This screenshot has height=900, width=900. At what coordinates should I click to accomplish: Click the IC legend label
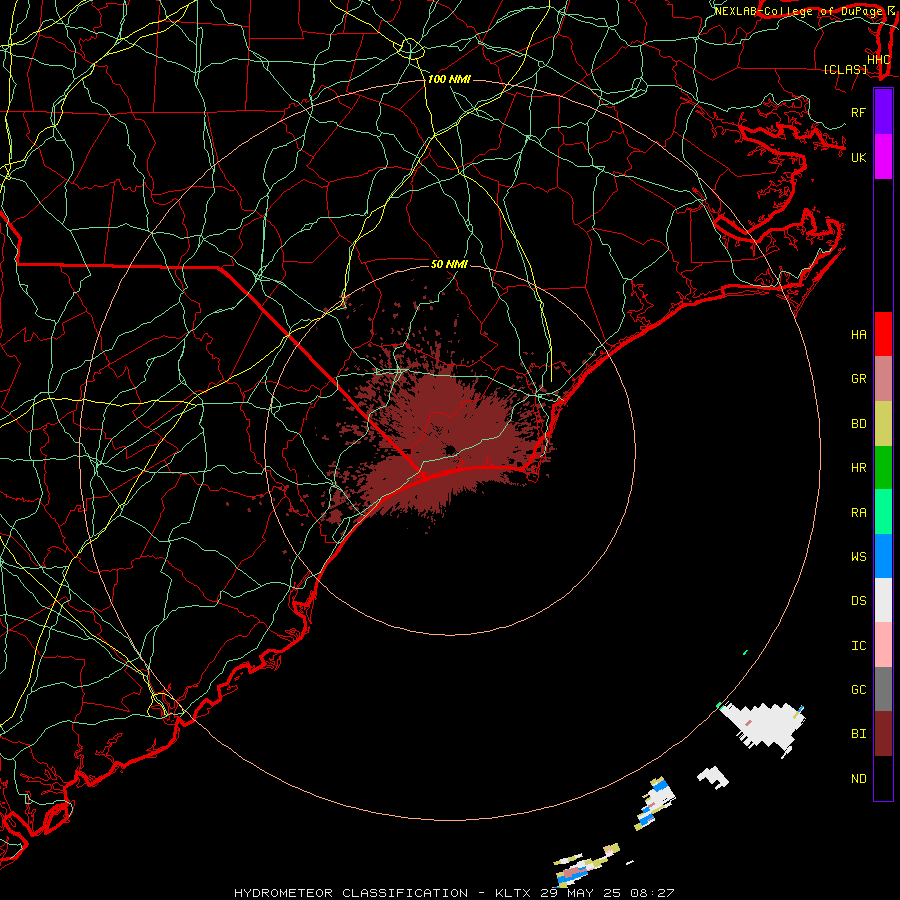[858, 646]
